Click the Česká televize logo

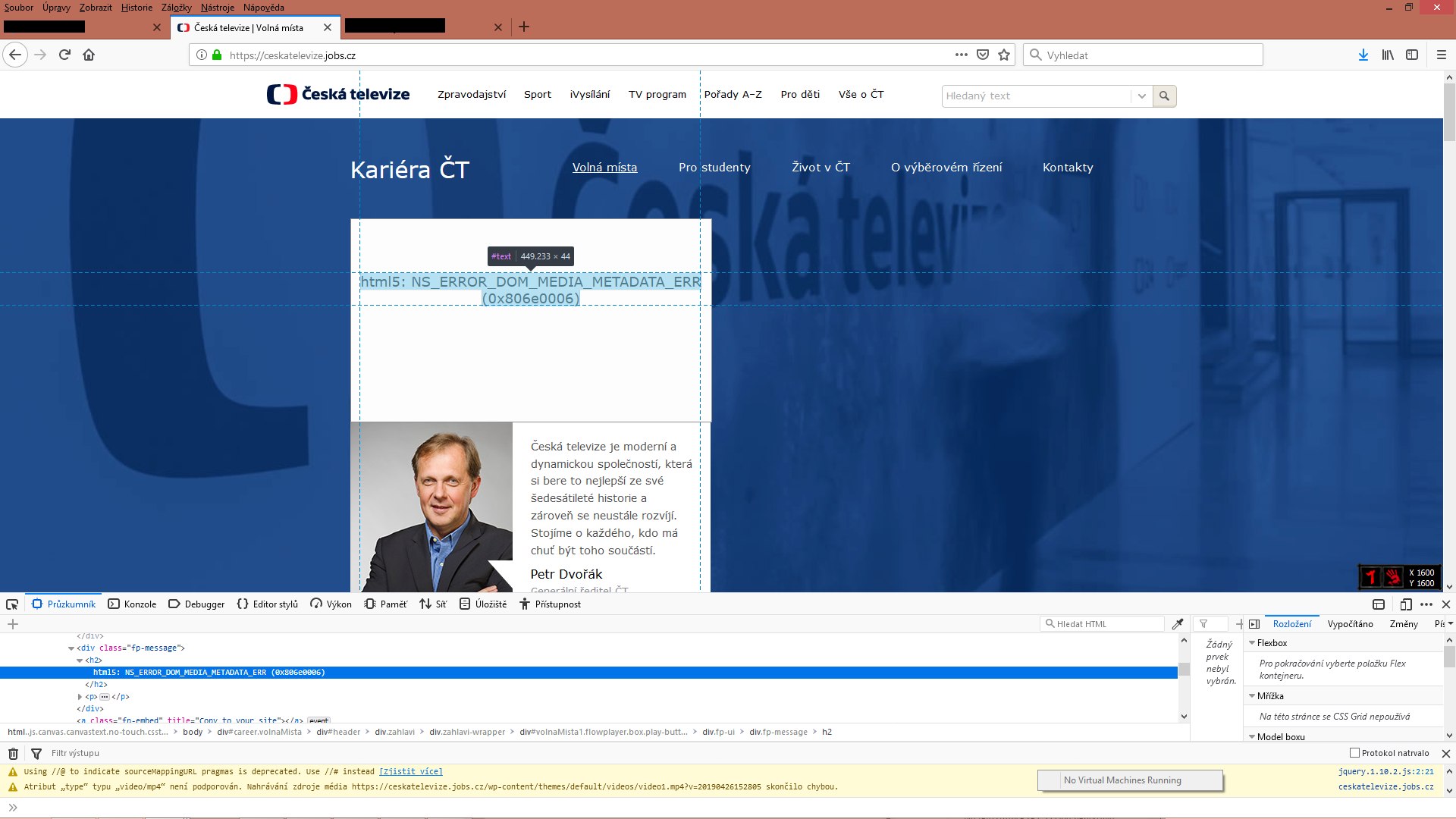coord(338,94)
